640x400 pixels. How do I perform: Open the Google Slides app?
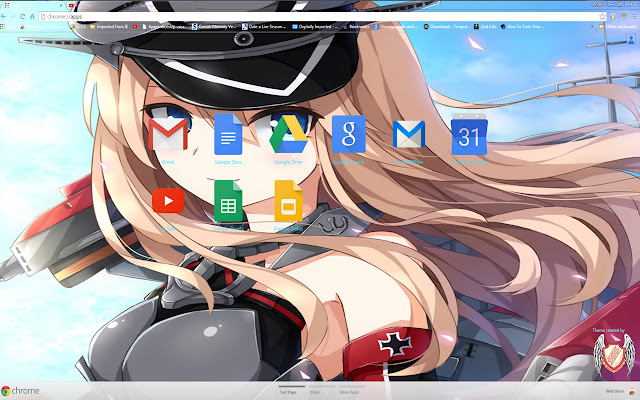[288, 200]
